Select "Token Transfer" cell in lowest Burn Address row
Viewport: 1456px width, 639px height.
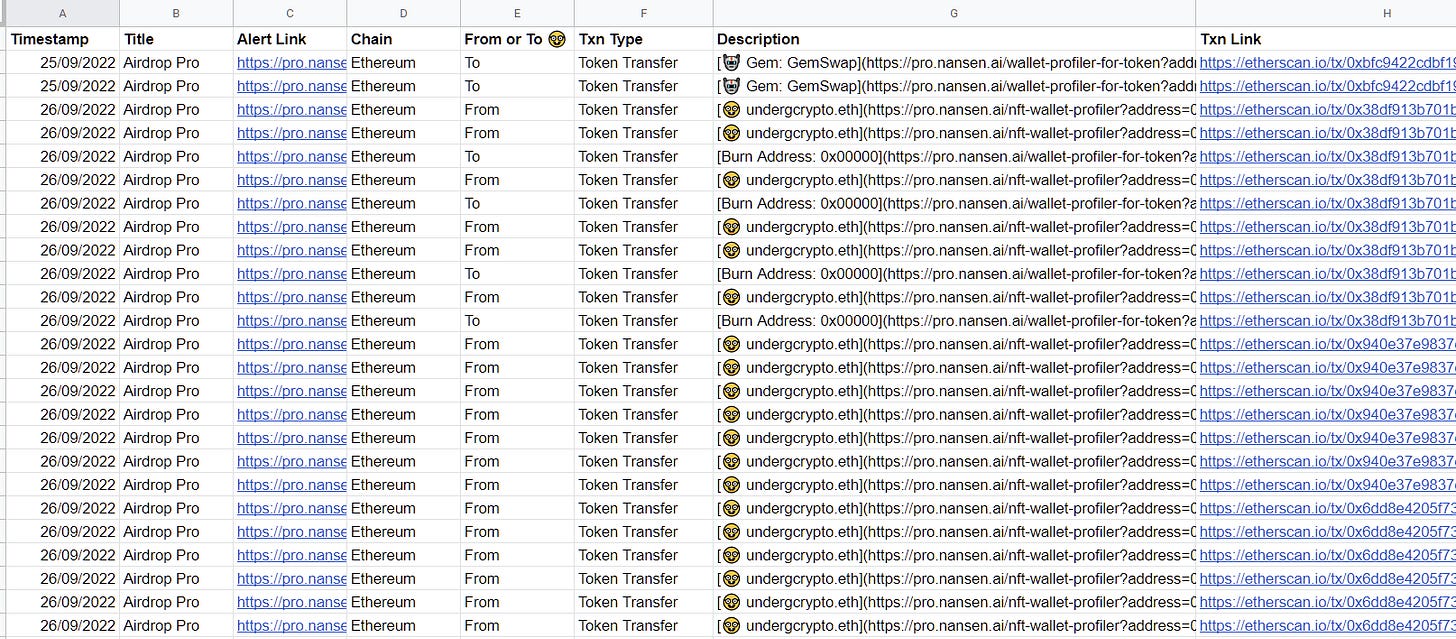click(x=644, y=320)
